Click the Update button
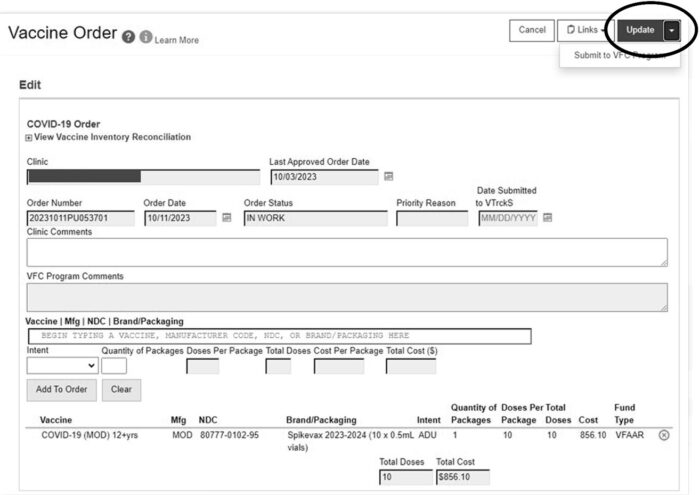700x495 pixels. coord(640,30)
